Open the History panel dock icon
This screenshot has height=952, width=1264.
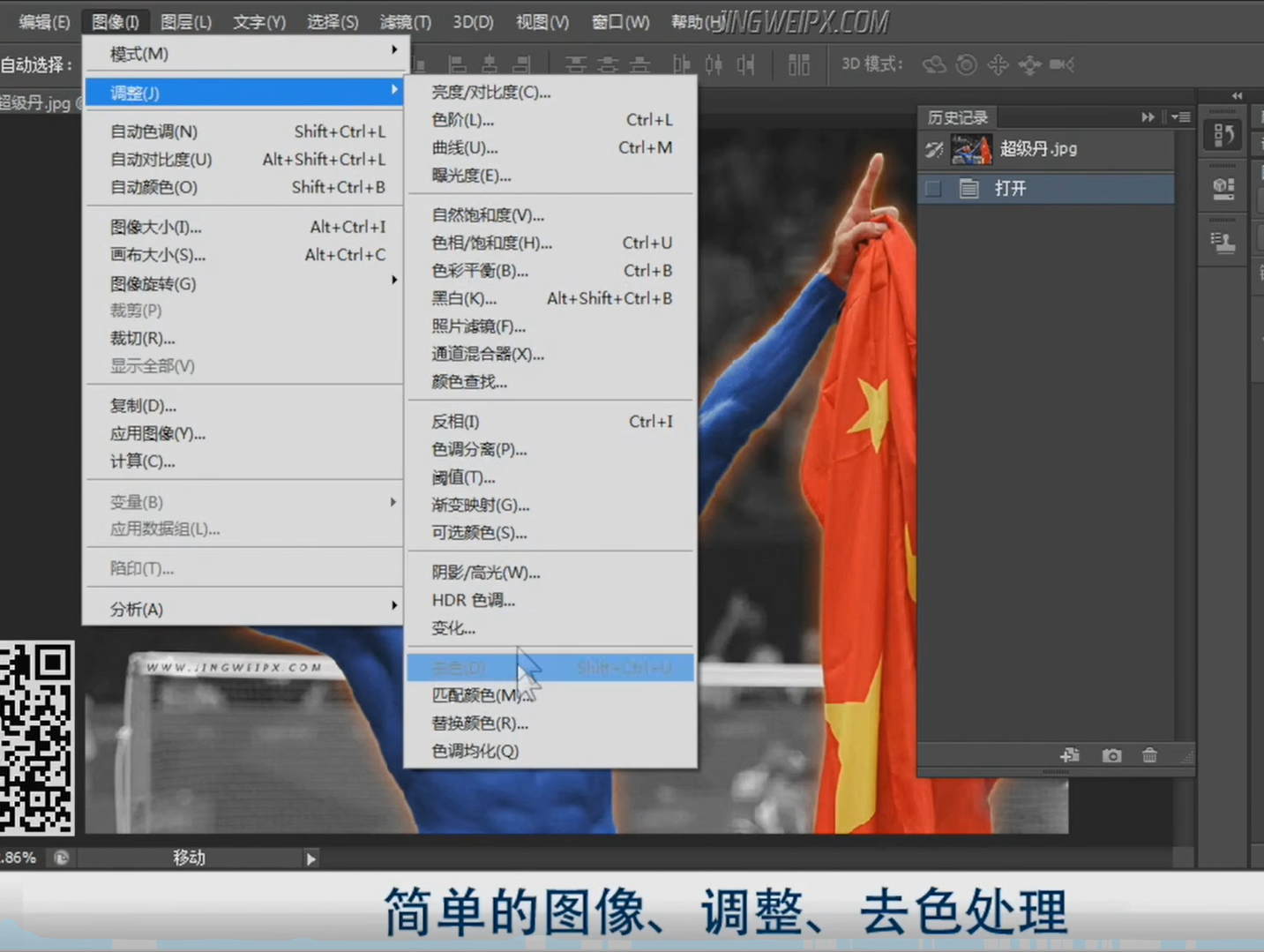click(x=1224, y=135)
